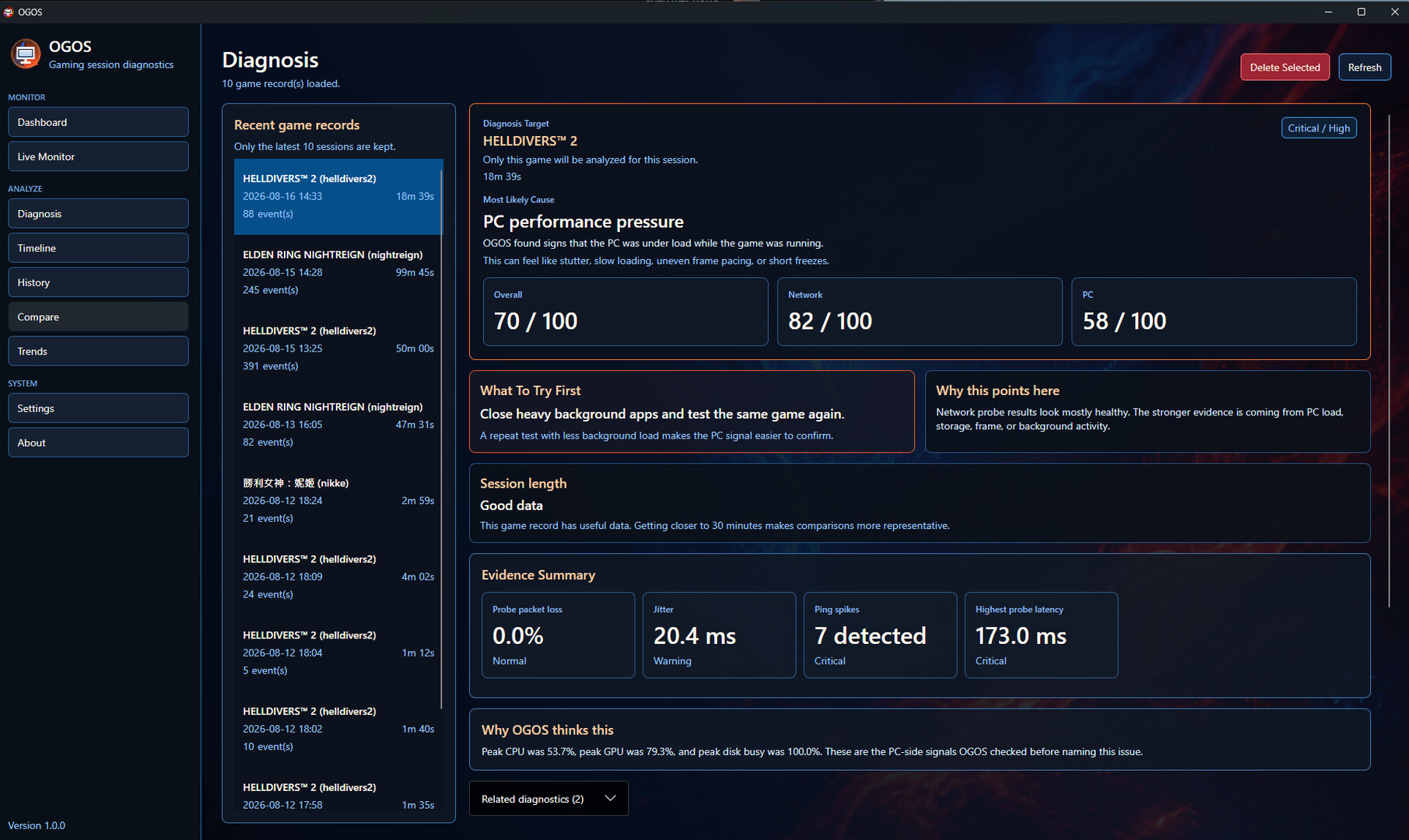Click the Why this points here card
The width and height of the screenshot is (1409, 840).
point(1148,411)
